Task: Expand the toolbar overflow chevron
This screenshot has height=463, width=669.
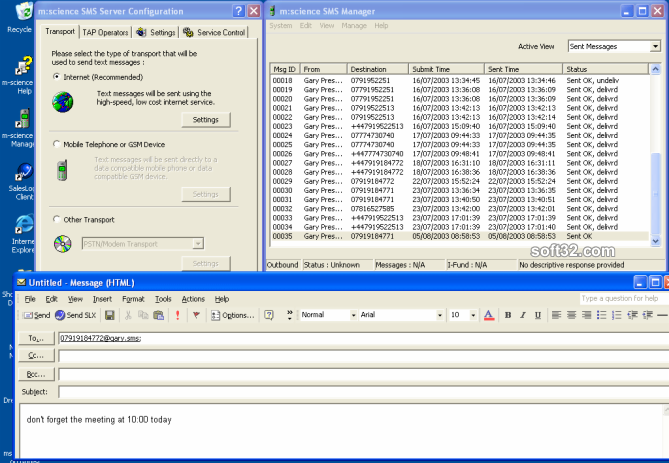Action: click(x=290, y=315)
